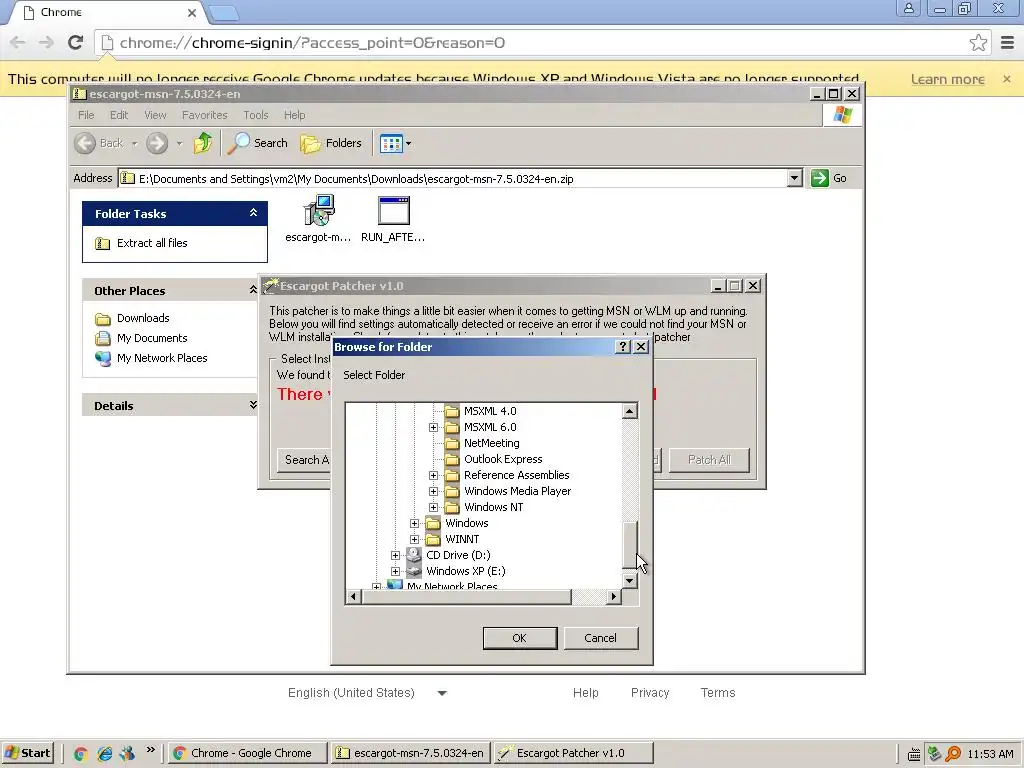Screen dimensions: 1024x768
Task: Open the Favorites menu
Action: [x=204, y=115]
